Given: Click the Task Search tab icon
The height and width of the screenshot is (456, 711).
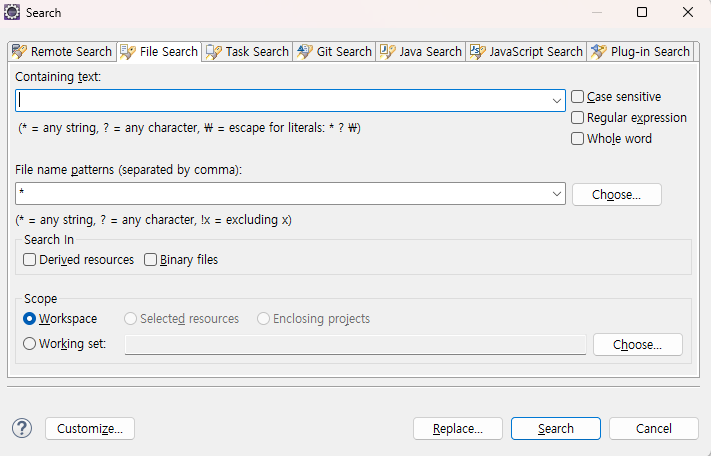Looking at the screenshot, I should click(213, 52).
